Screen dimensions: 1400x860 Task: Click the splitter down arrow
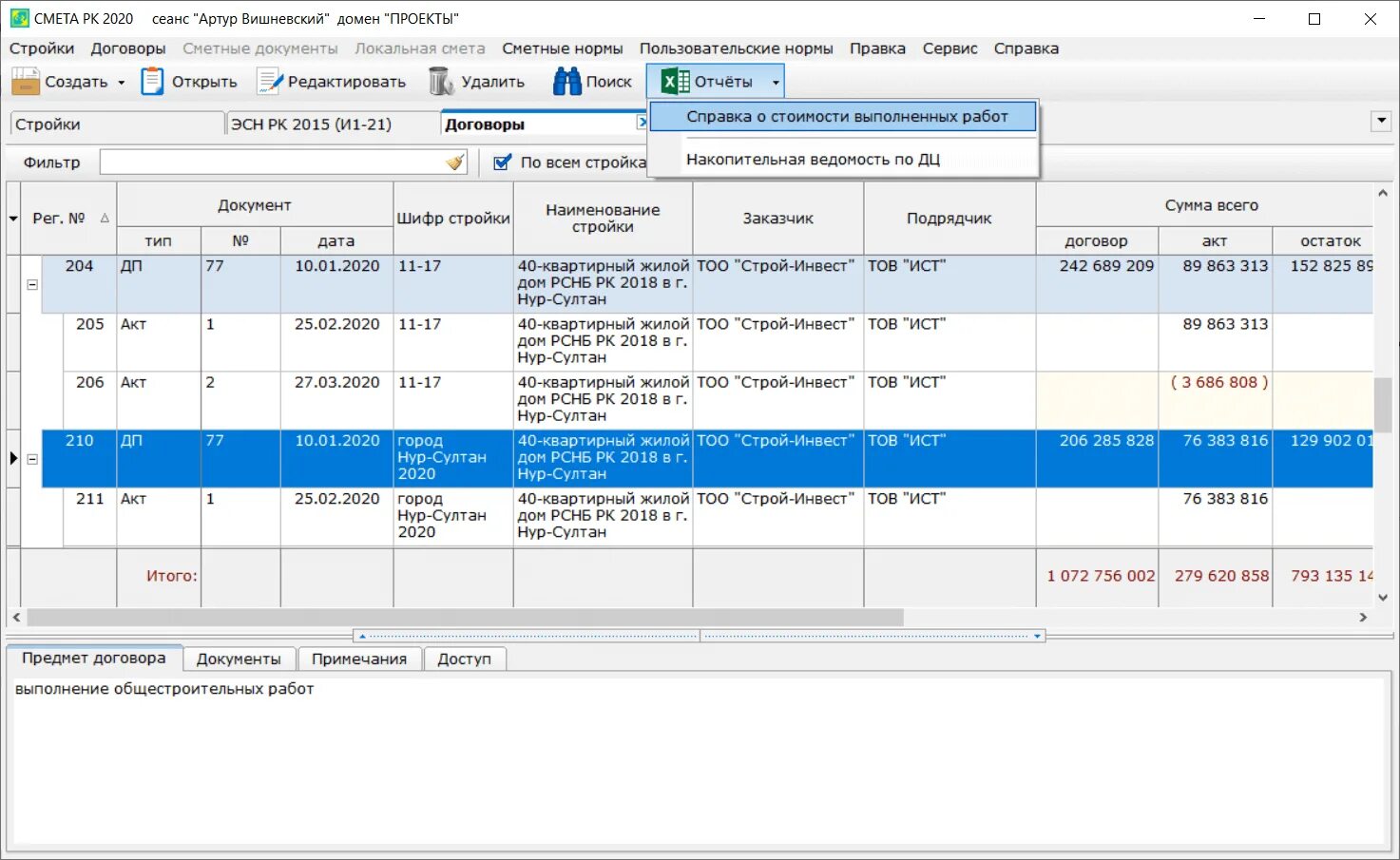click(1037, 636)
